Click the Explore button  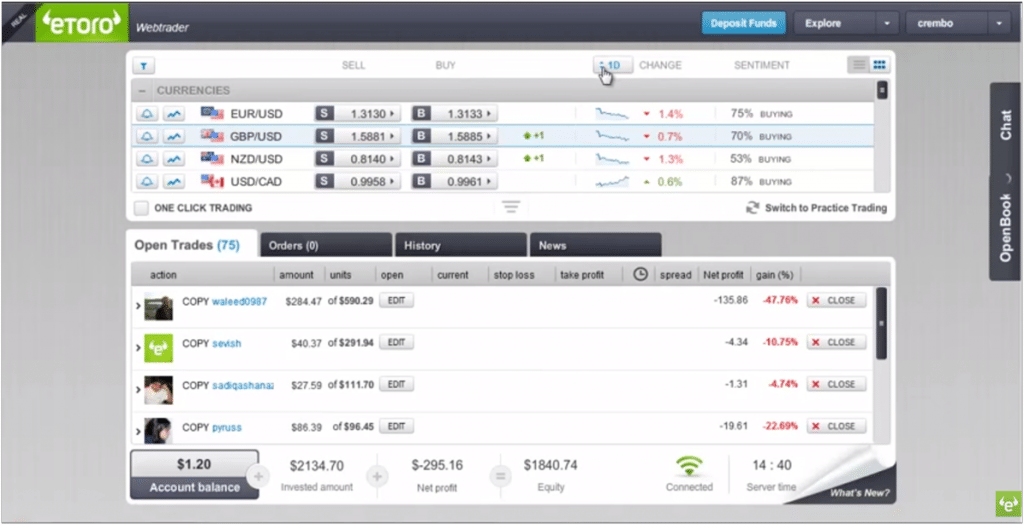coord(834,24)
